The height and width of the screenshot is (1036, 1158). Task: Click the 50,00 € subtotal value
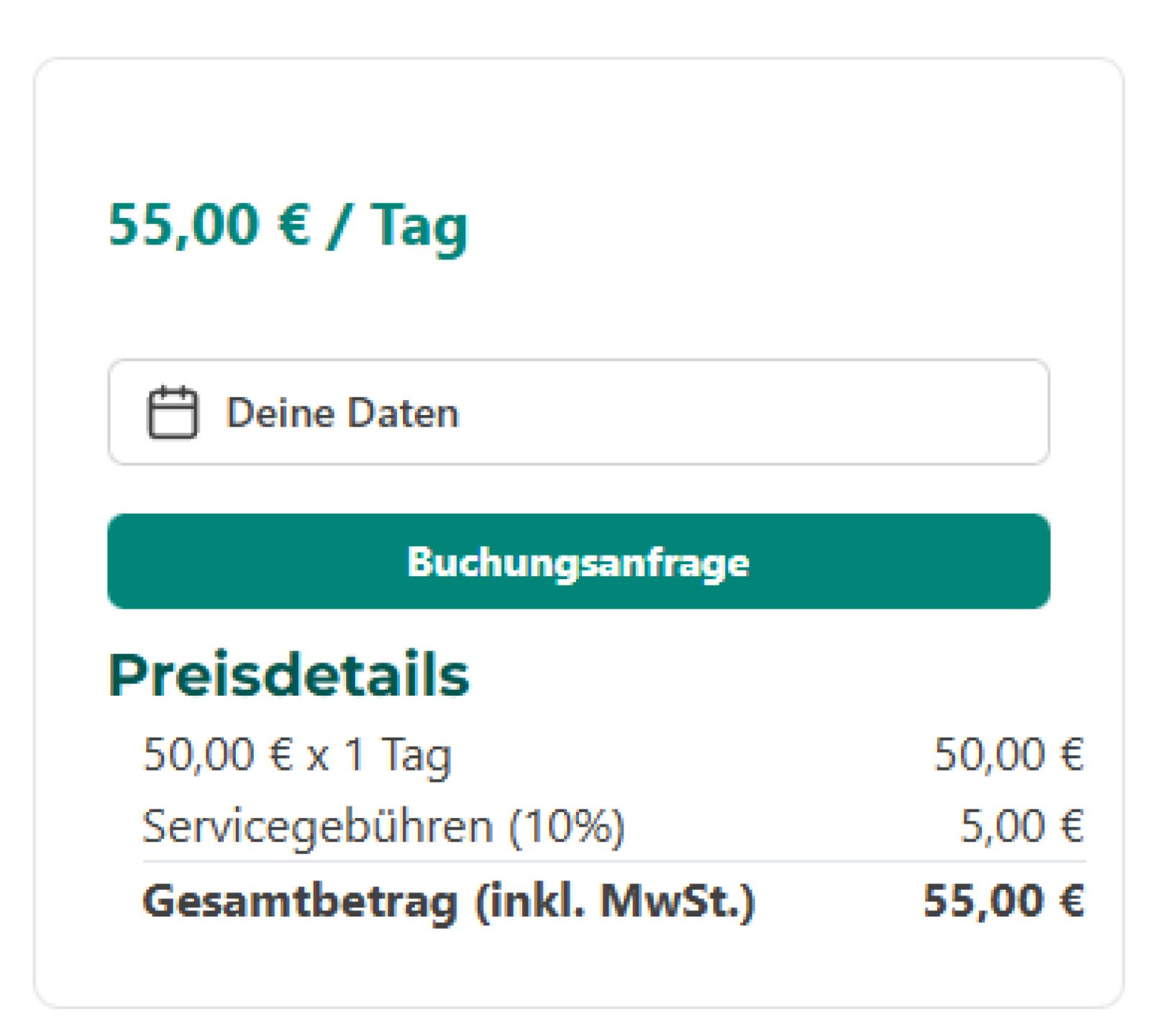pyautogui.click(x=1011, y=755)
